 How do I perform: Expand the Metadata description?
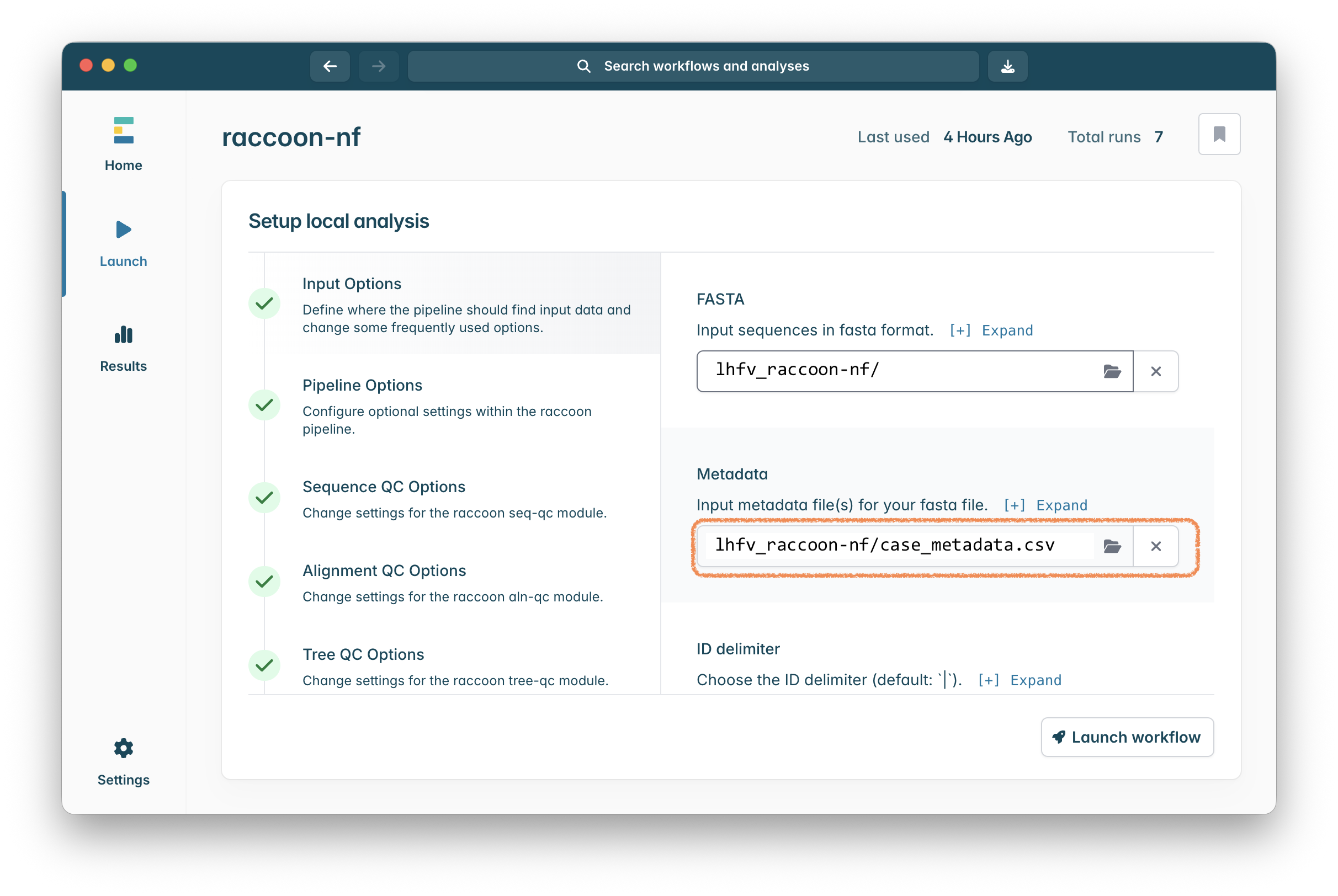[x=1045, y=505]
